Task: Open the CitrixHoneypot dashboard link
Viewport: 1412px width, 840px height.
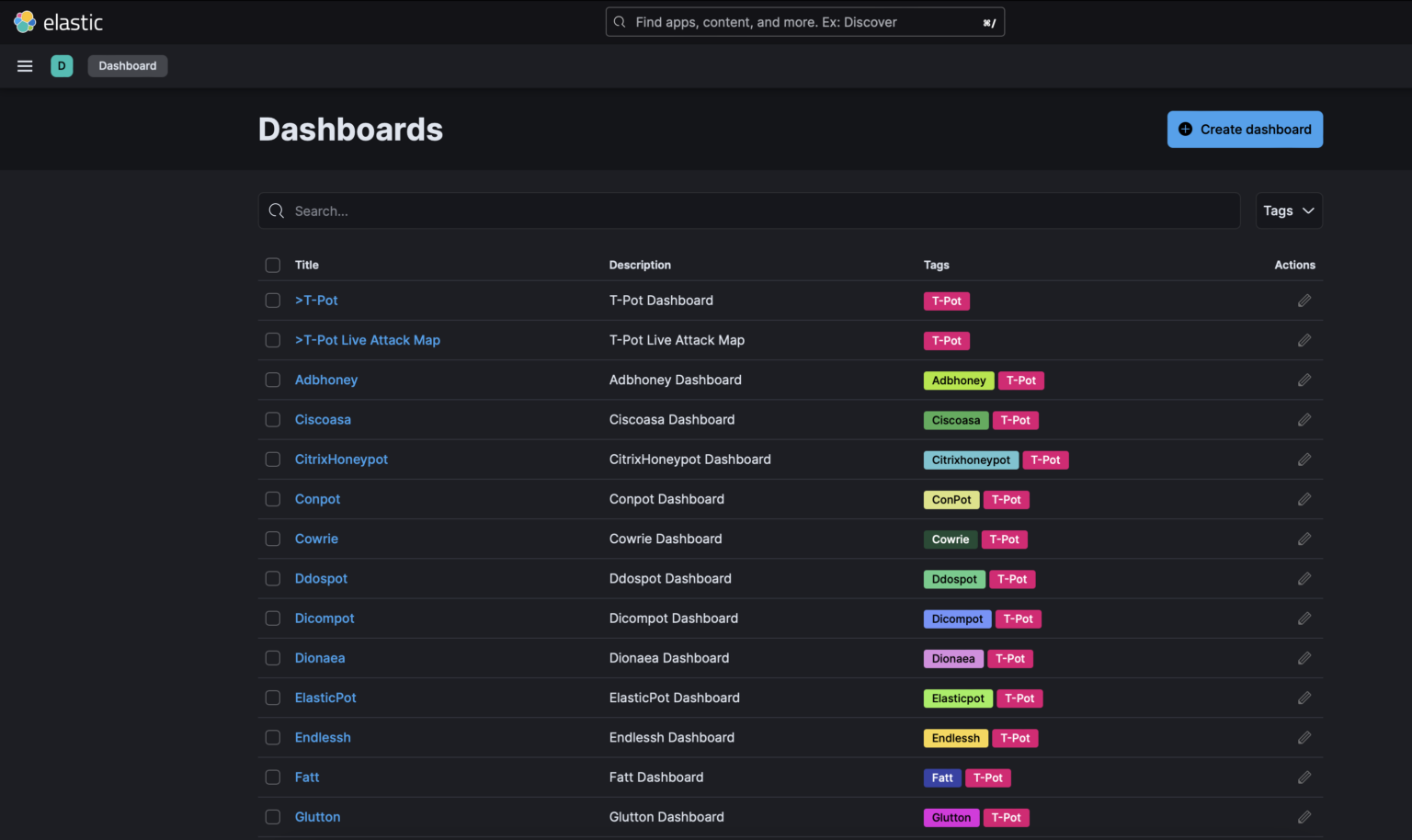Action: 341,460
